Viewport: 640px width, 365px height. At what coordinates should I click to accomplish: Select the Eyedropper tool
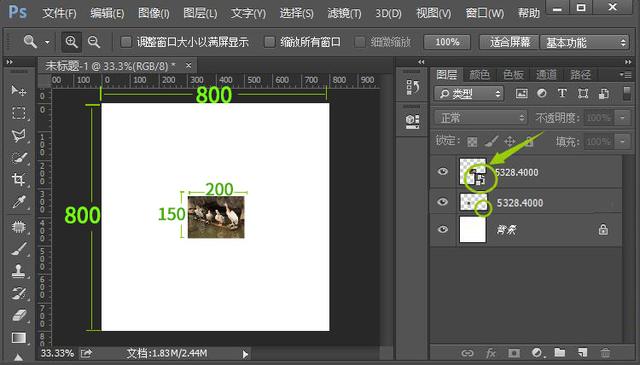[x=19, y=202]
